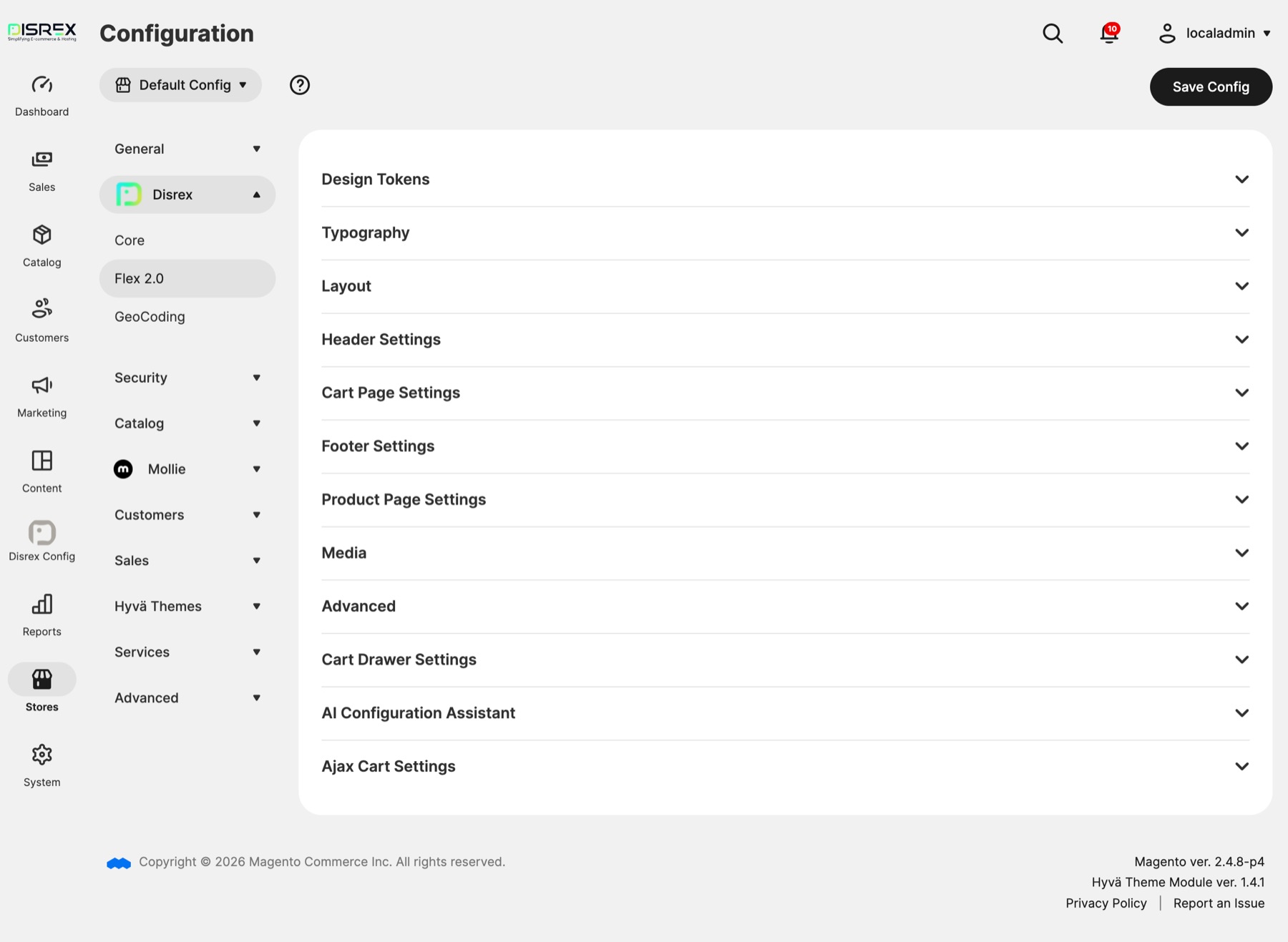Image resolution: width=1288 pixels, height=942 pixels.
Task: Open the Default Config scope dropdown
Action: 180,85
